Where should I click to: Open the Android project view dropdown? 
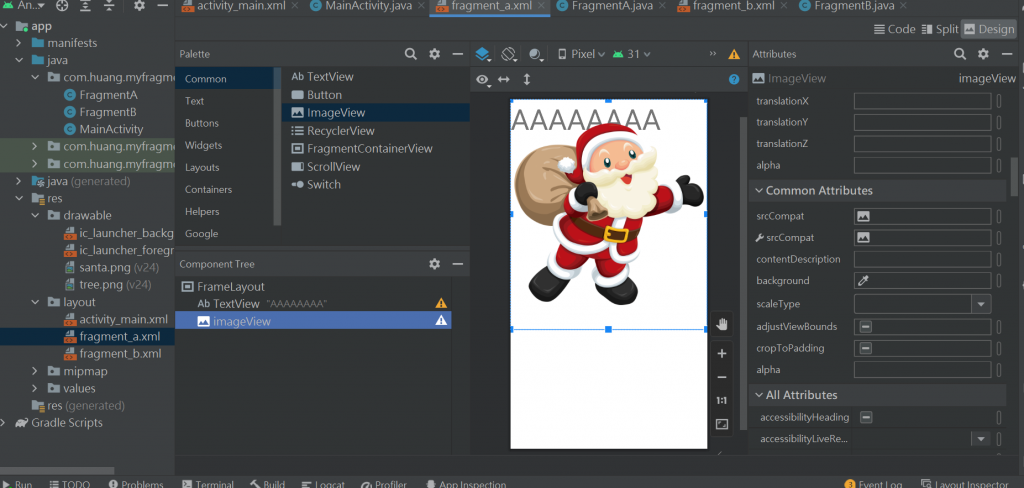point(24,6)
